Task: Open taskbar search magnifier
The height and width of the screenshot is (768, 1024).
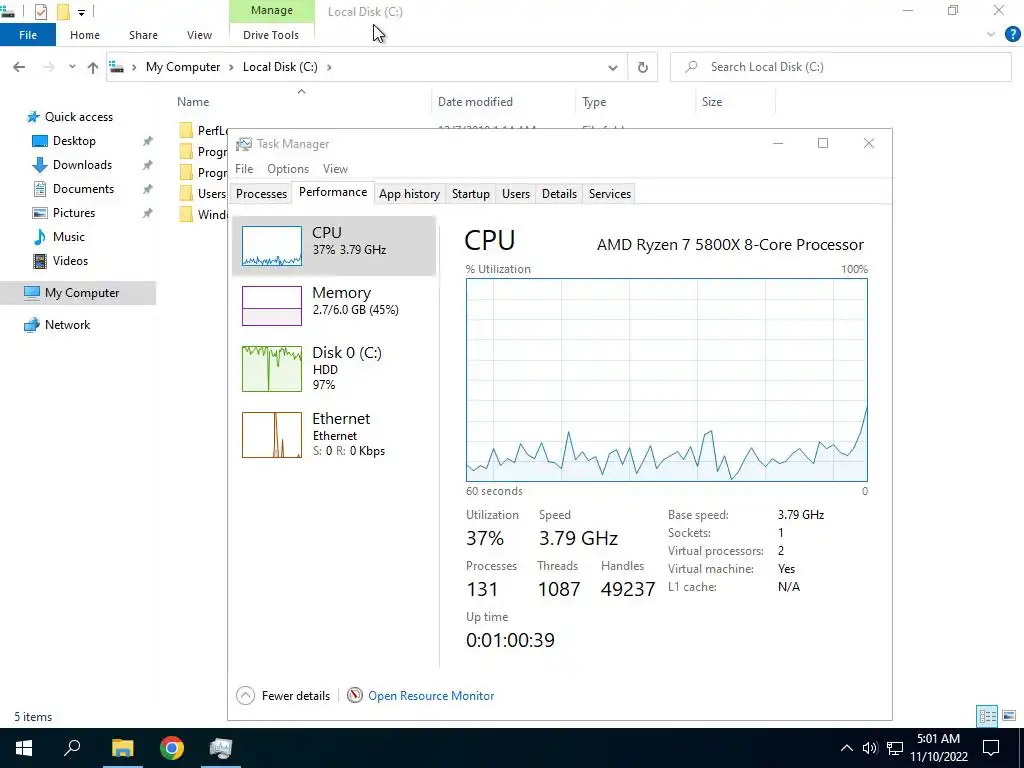Action: (72, 748)
